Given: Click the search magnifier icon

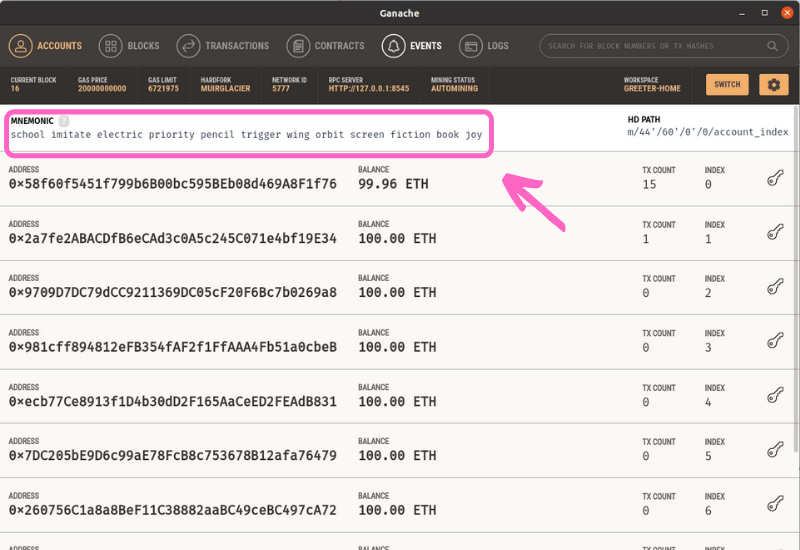Looking at the screenshot, I should [772, 46].
